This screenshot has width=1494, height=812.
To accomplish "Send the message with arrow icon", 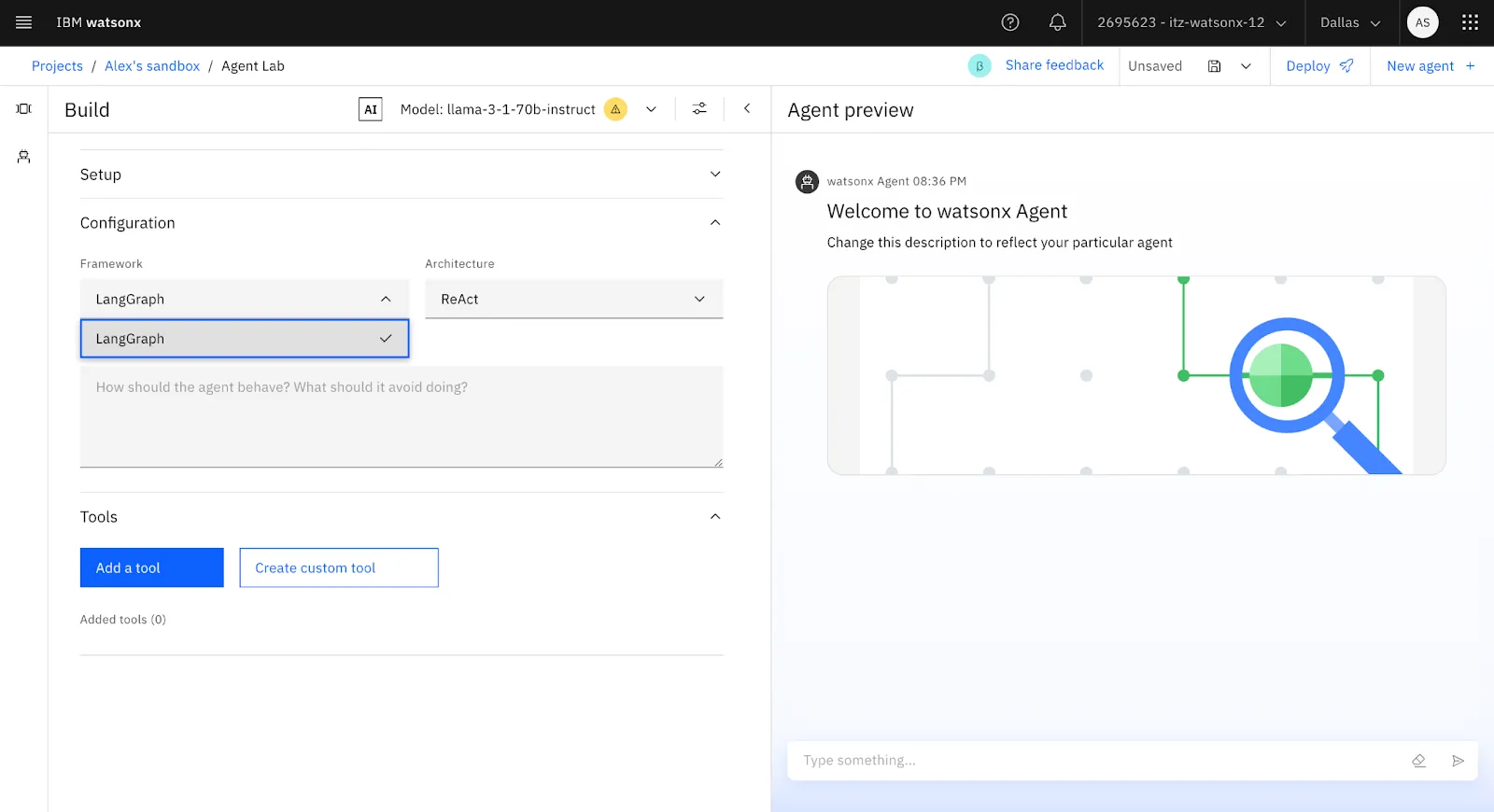I will tap(1458, 761).
